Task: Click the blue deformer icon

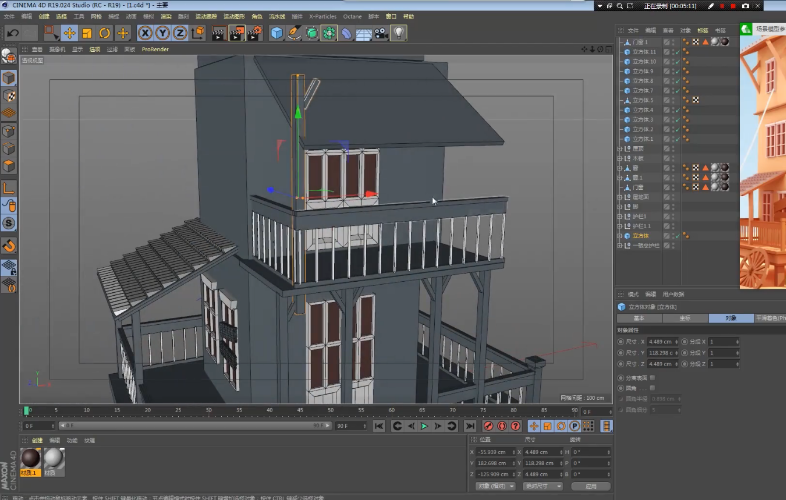Action: (x=346, y=33)
